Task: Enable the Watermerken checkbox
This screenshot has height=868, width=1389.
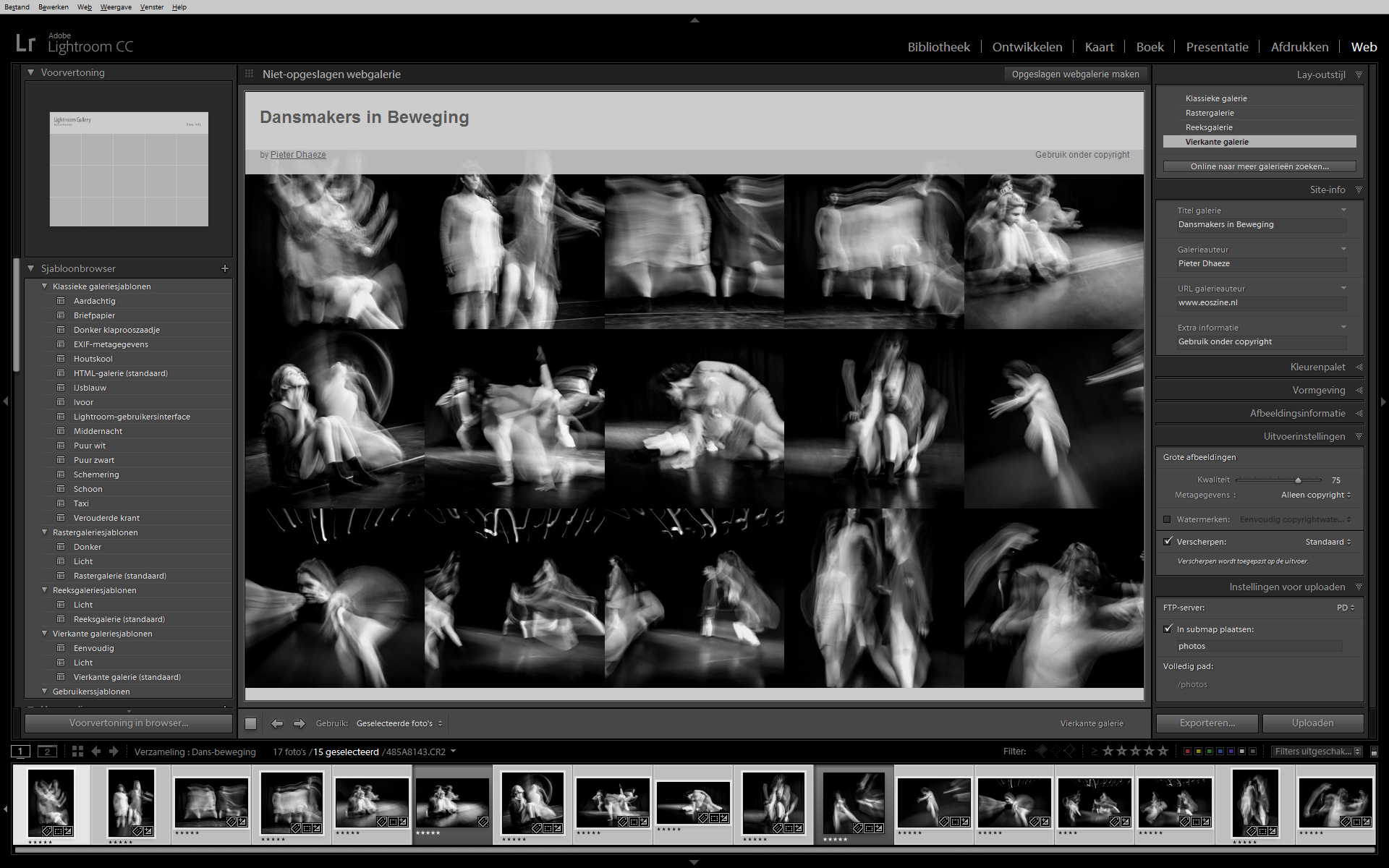Action: click(1167, 519)
